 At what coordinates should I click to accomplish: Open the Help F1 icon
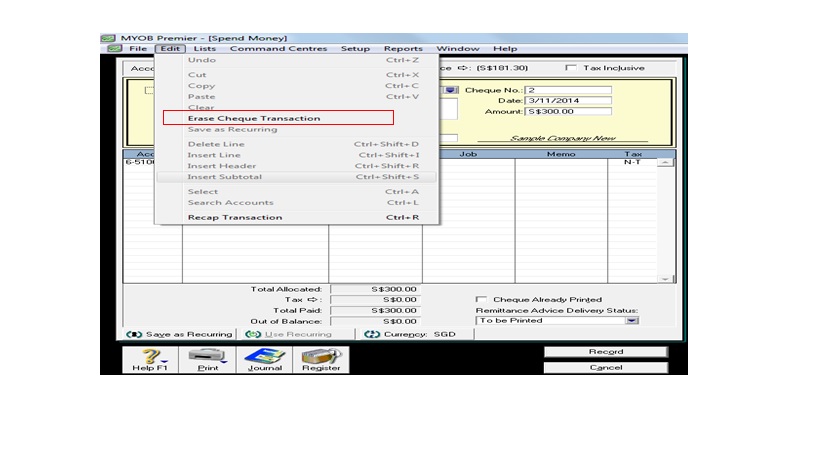[x=150, y=359]
